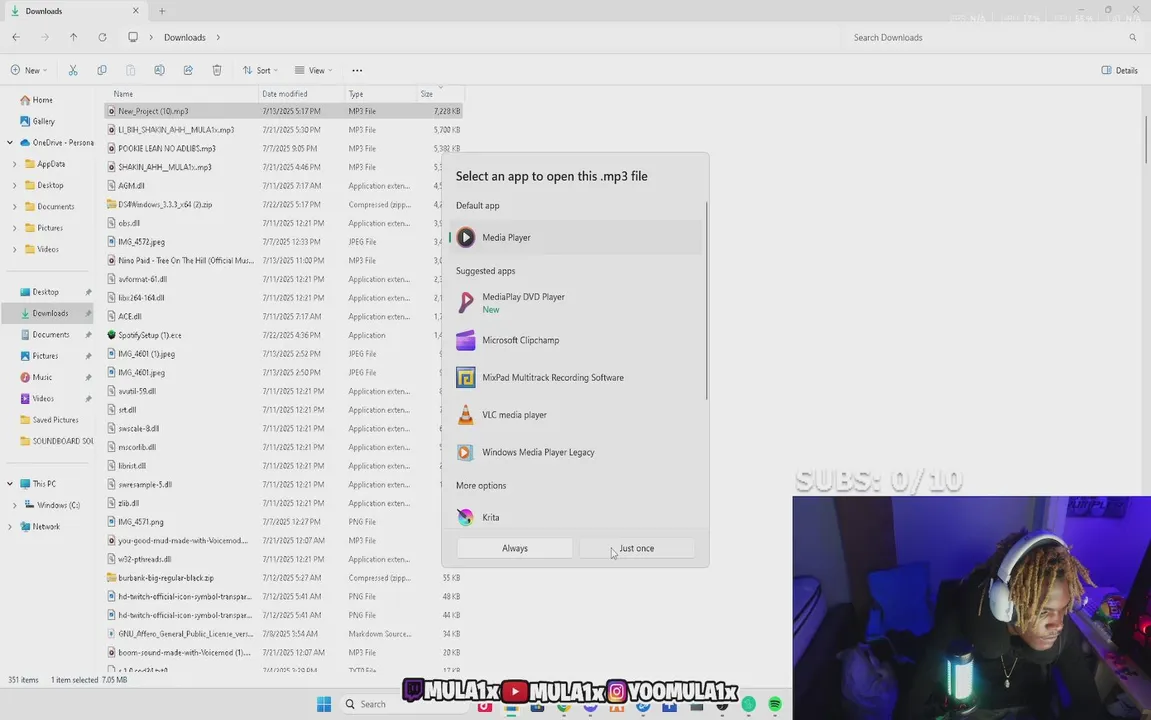
Task: Open the Windows Start button
Action: tap(324, 705)
